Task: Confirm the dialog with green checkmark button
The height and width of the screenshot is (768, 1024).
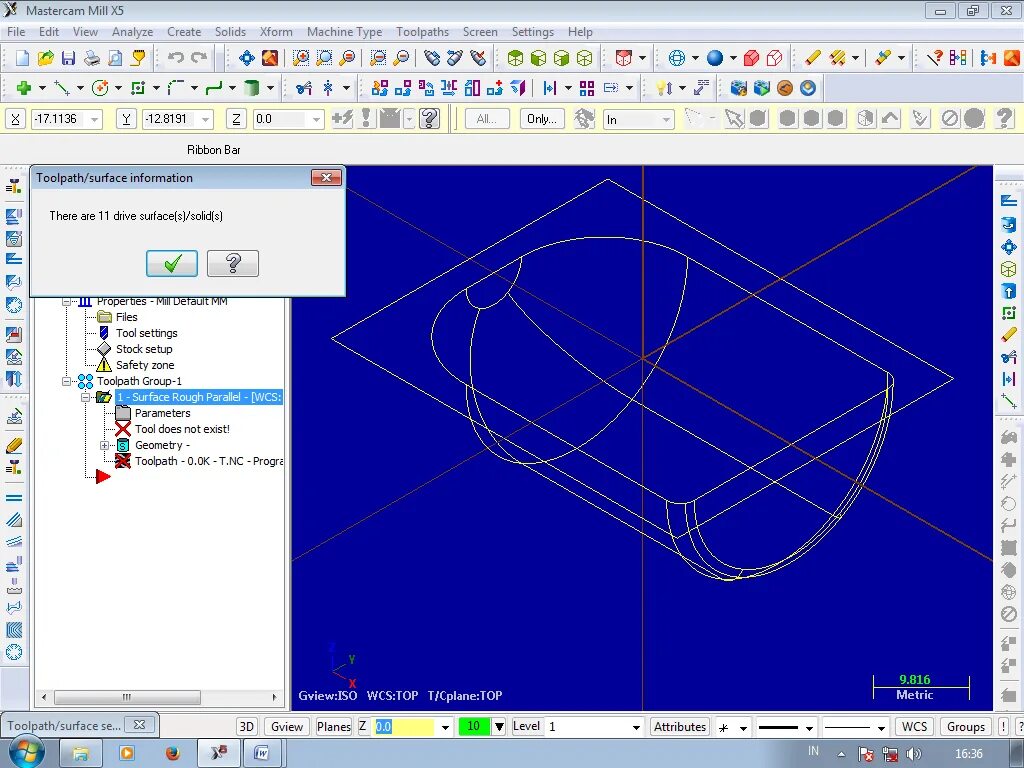Action: (172, 263)
